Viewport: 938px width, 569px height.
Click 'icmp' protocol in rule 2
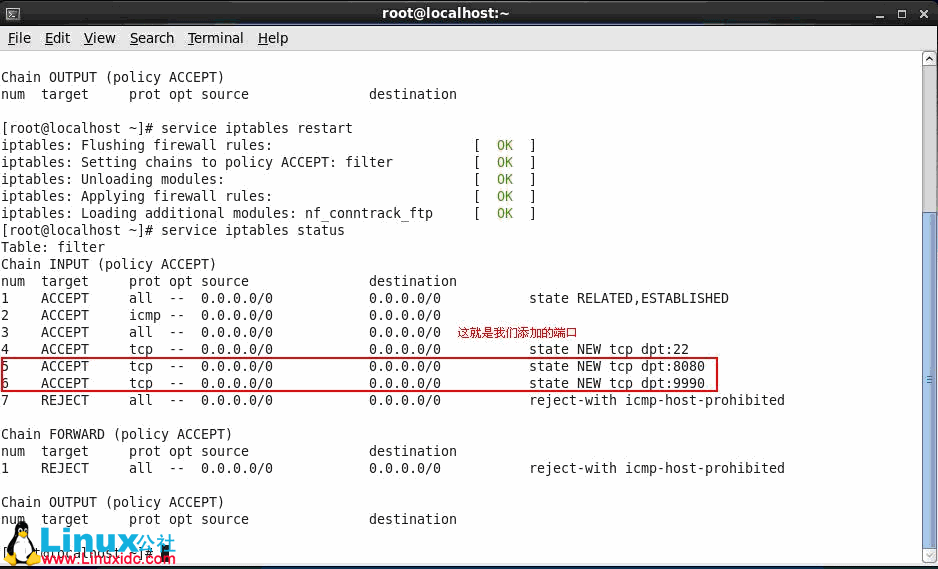[145, 315]
